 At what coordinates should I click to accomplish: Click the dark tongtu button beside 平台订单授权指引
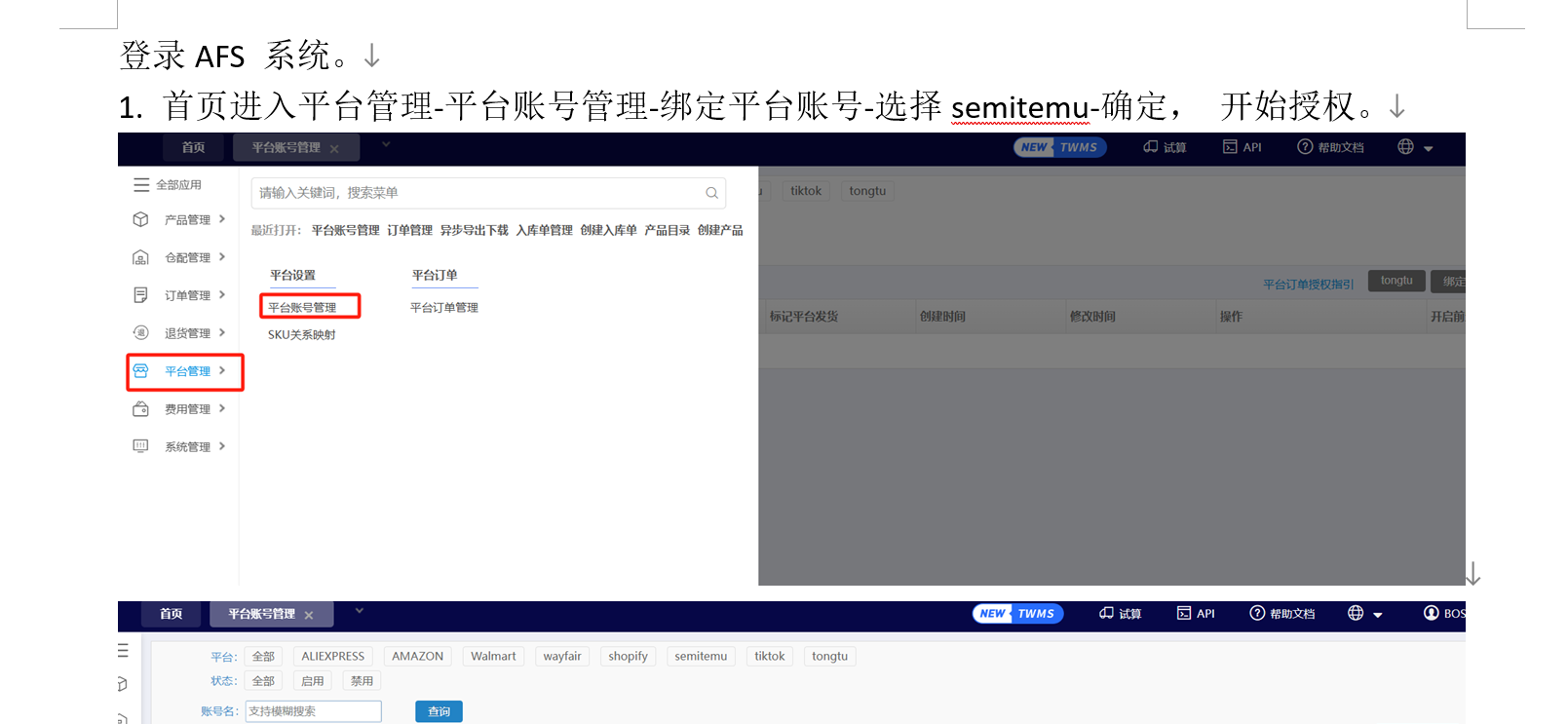(1396, 281)
